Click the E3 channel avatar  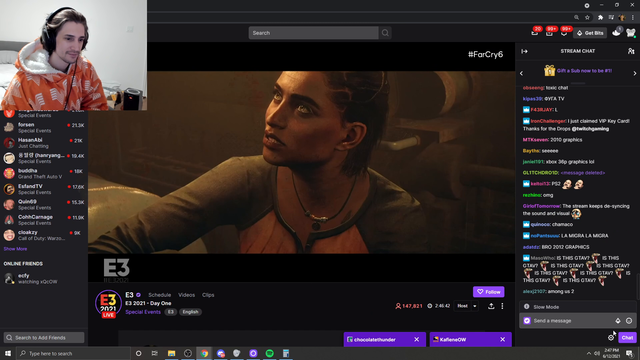(x=108, y=303)
